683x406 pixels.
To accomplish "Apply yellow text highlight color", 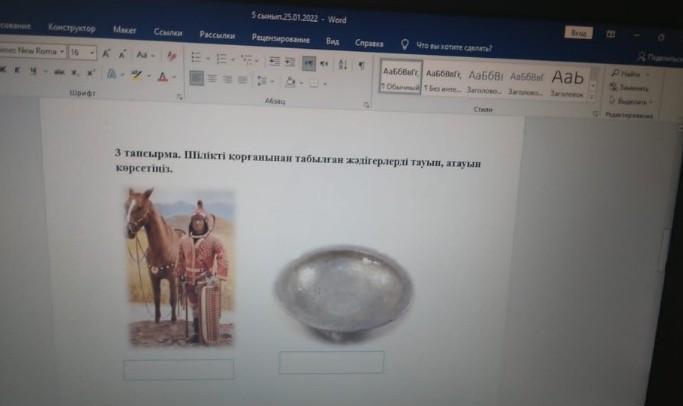I will coord(136,75).
